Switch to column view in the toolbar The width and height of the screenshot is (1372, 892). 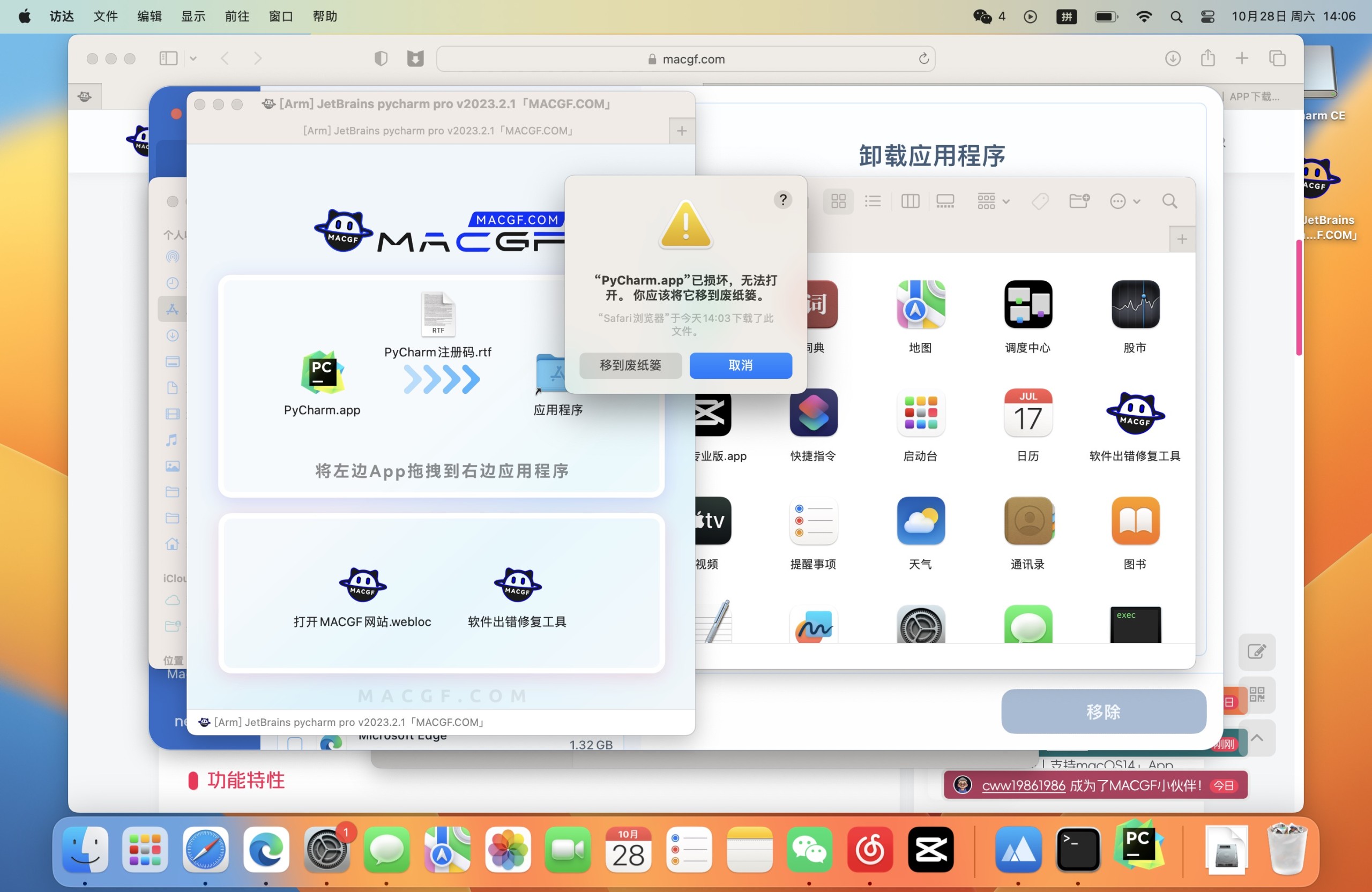909,201
